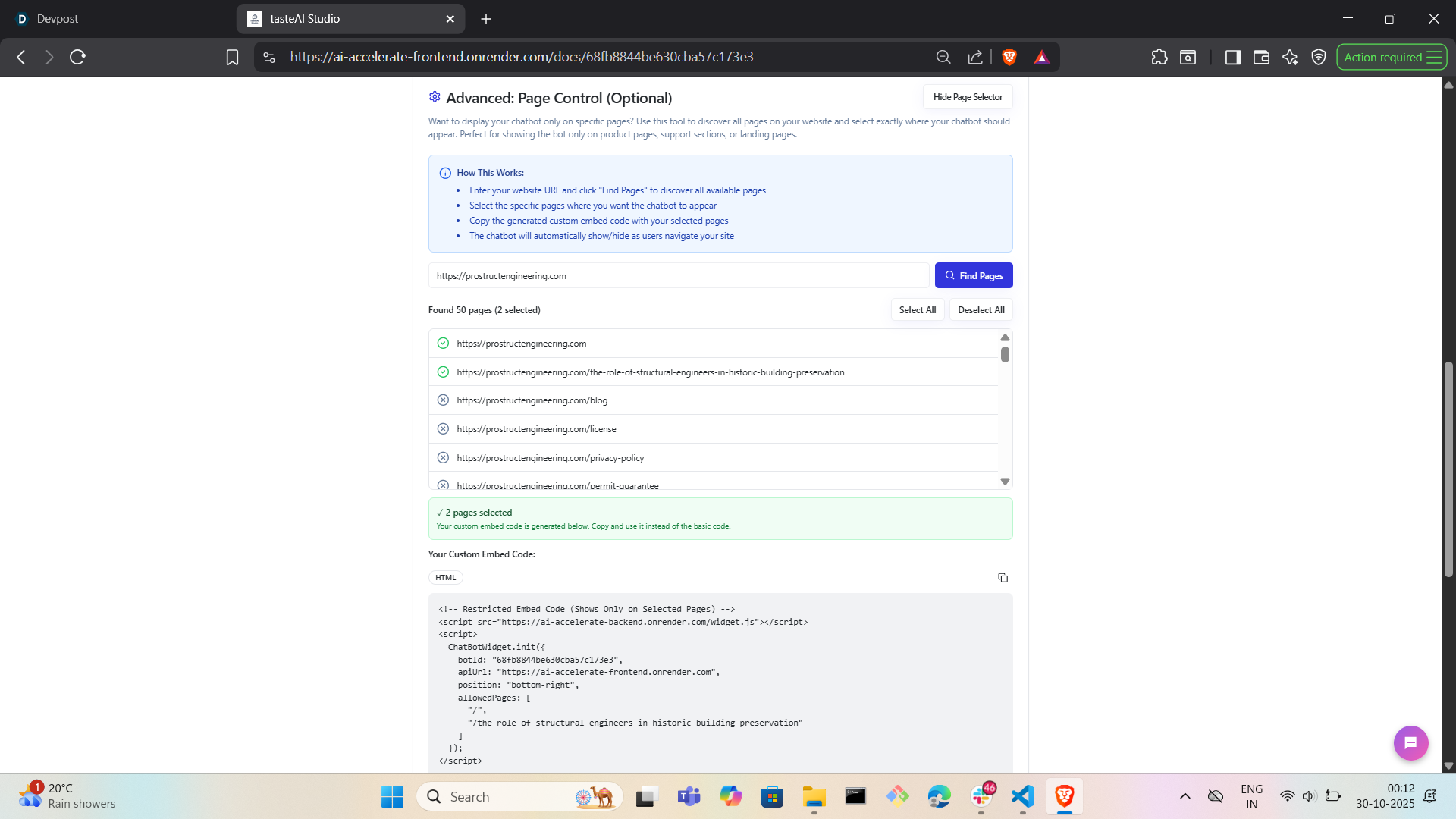Image resolution: width=1456 pixels, height=819 pixels.
Task: Click the Find Pages button
Action: [973, 276]
